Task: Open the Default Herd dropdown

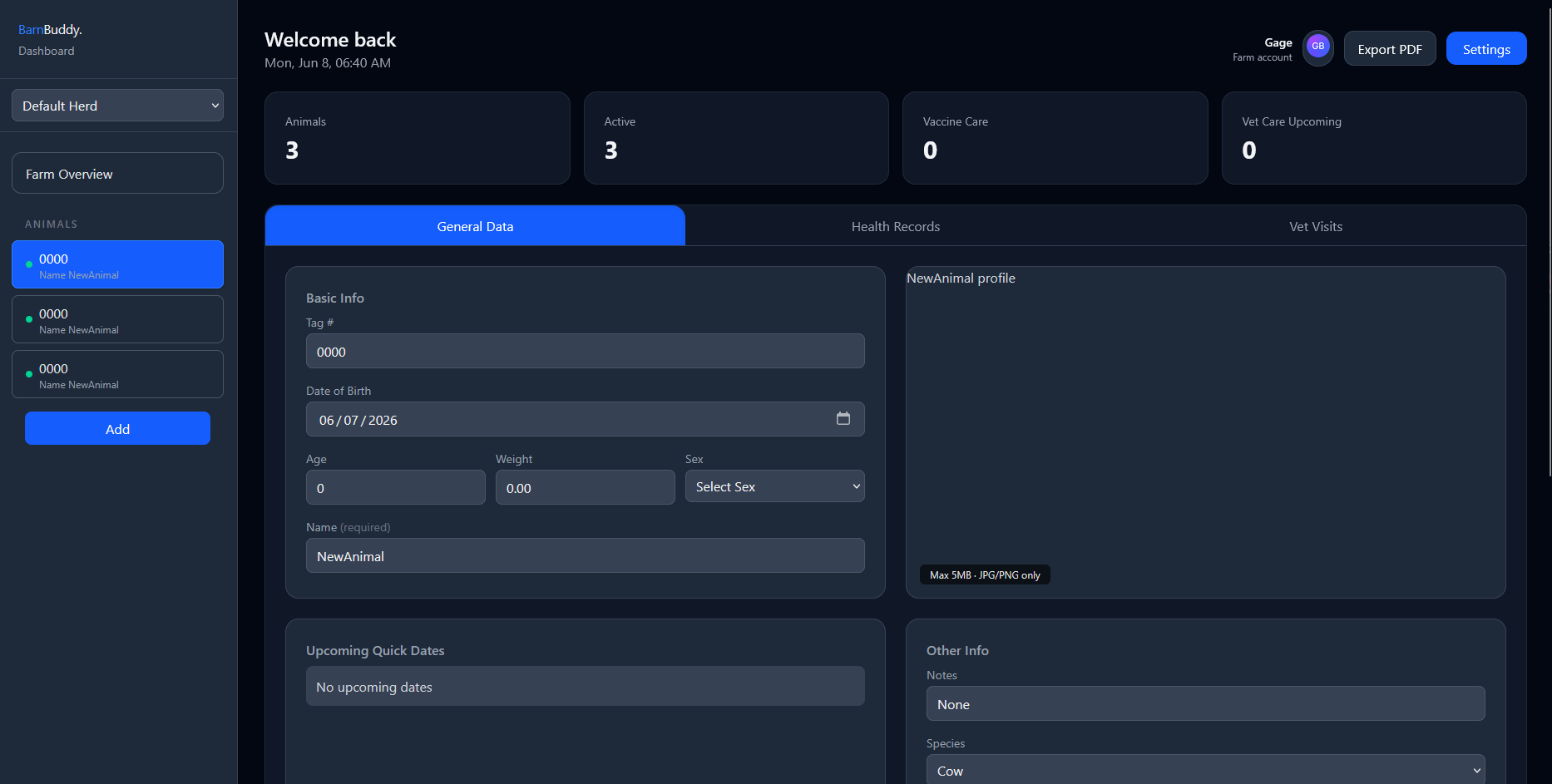Action: coord(117,106)
